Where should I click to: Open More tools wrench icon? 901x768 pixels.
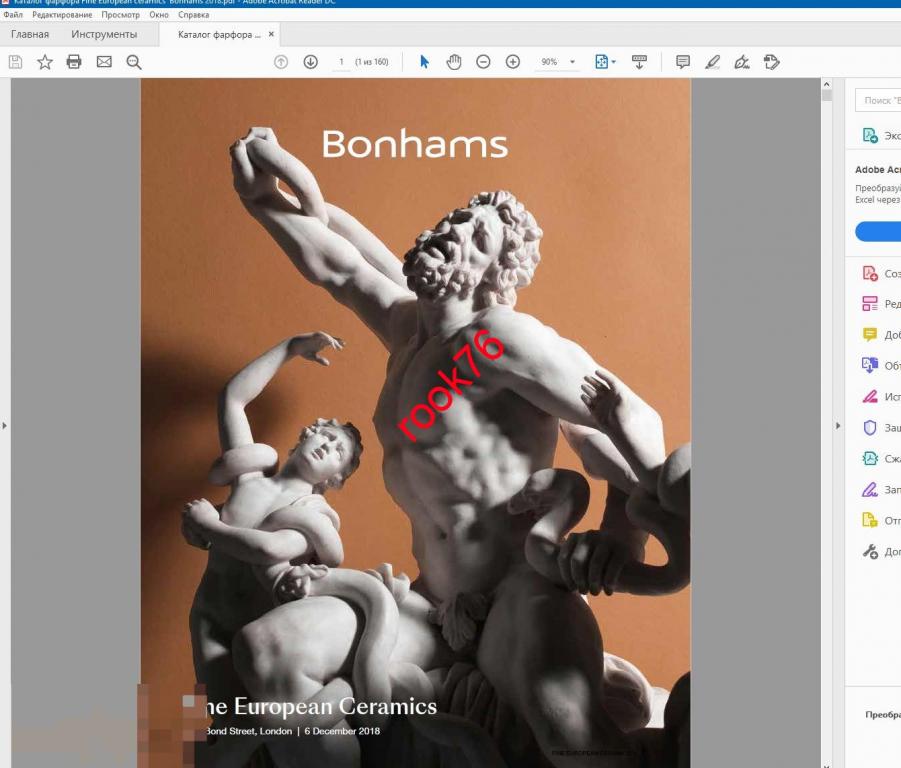tap(870, 551)
